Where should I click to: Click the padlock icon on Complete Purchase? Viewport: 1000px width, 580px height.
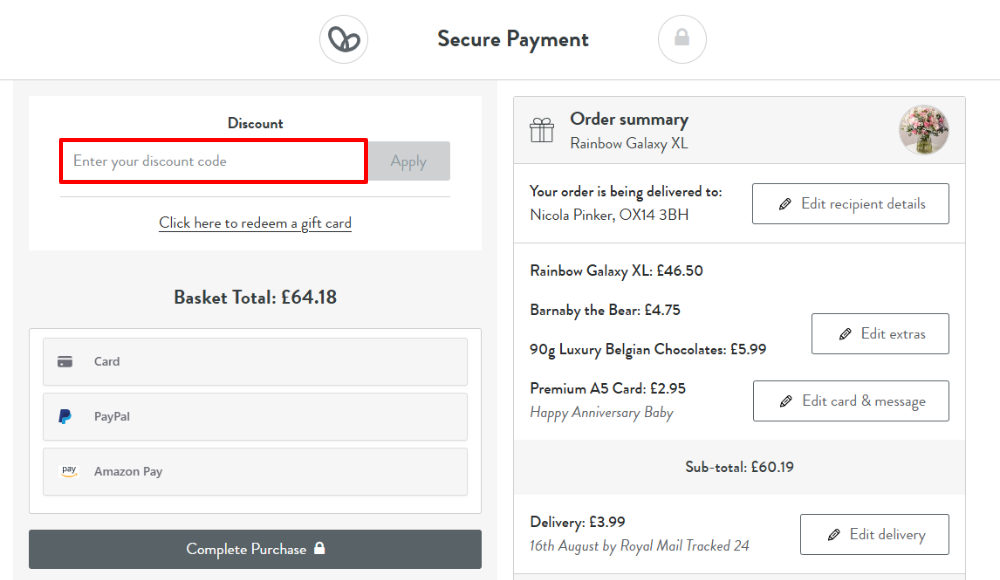(319, 549)
